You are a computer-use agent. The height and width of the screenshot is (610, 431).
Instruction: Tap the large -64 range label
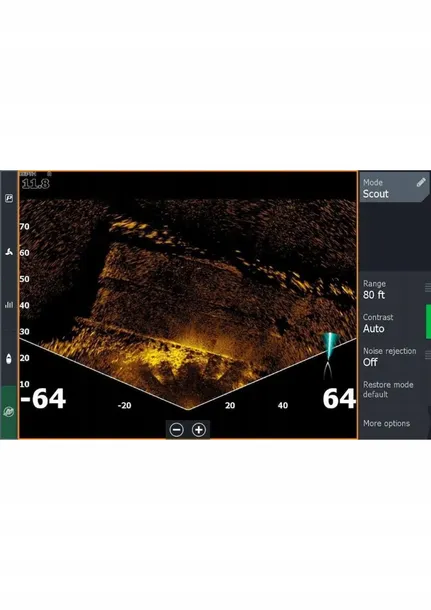(x=43, y=399)
